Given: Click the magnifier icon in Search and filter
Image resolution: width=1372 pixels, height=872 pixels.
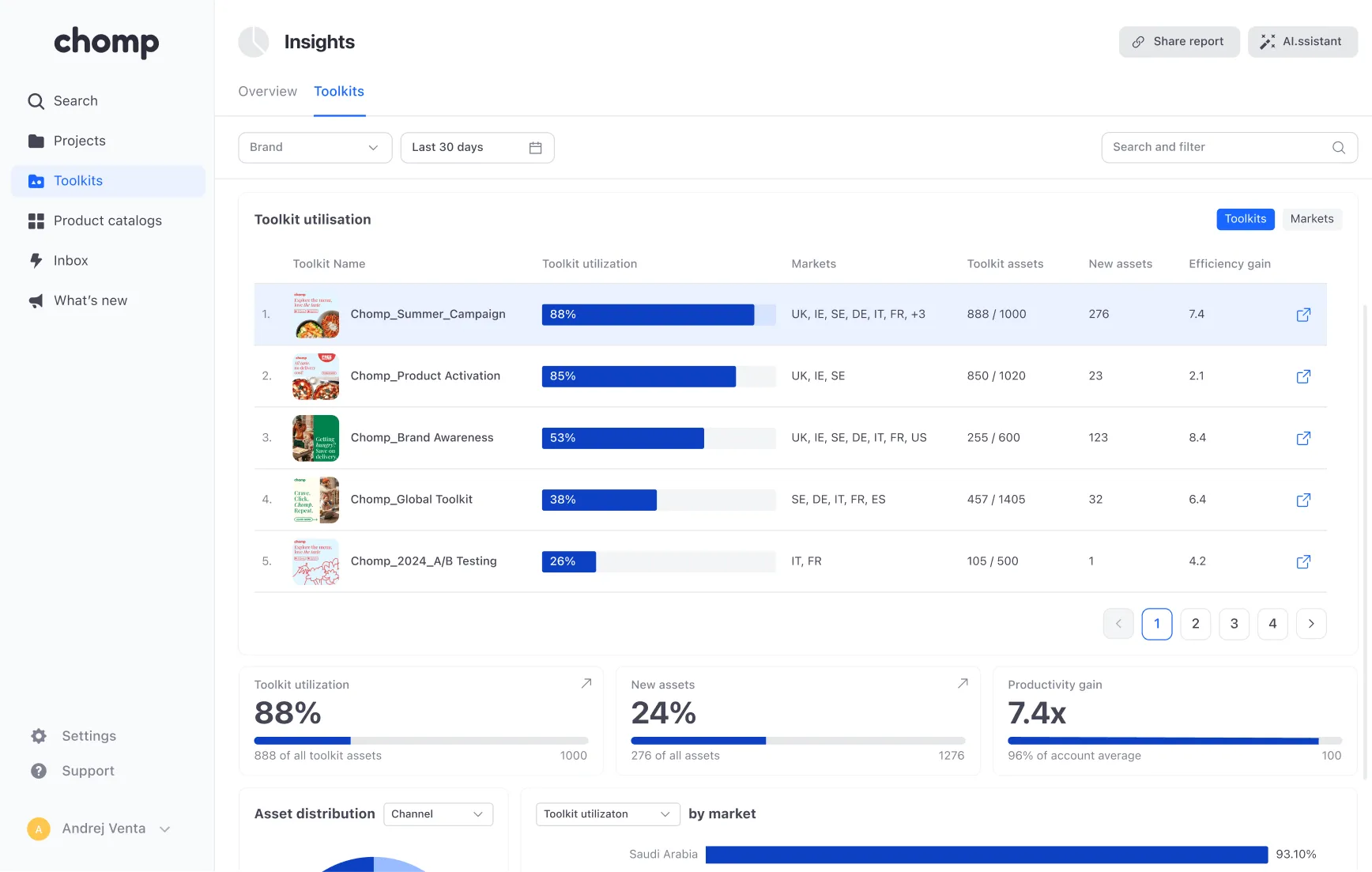Looking at the screenshot, I should point(1339,148).
